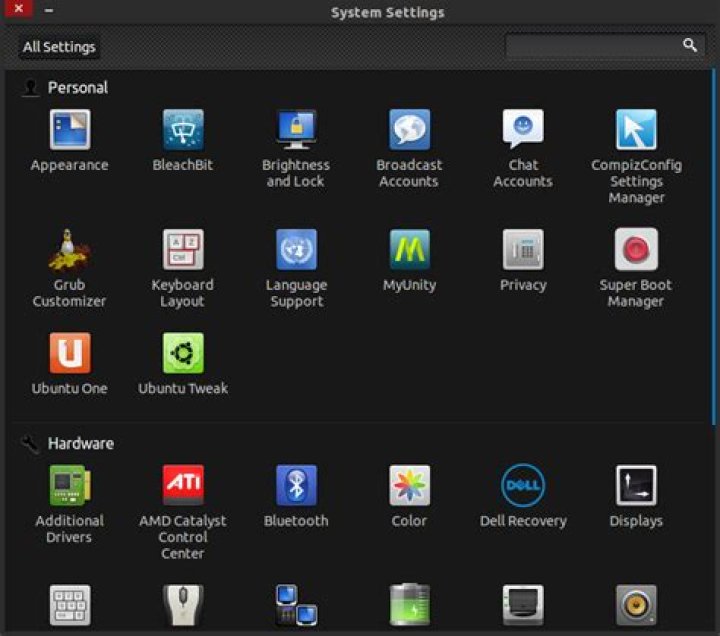This screenshot has height=636, width=720.
Task: Open keyboard icon in bottom row
Action: coord(70,605)
